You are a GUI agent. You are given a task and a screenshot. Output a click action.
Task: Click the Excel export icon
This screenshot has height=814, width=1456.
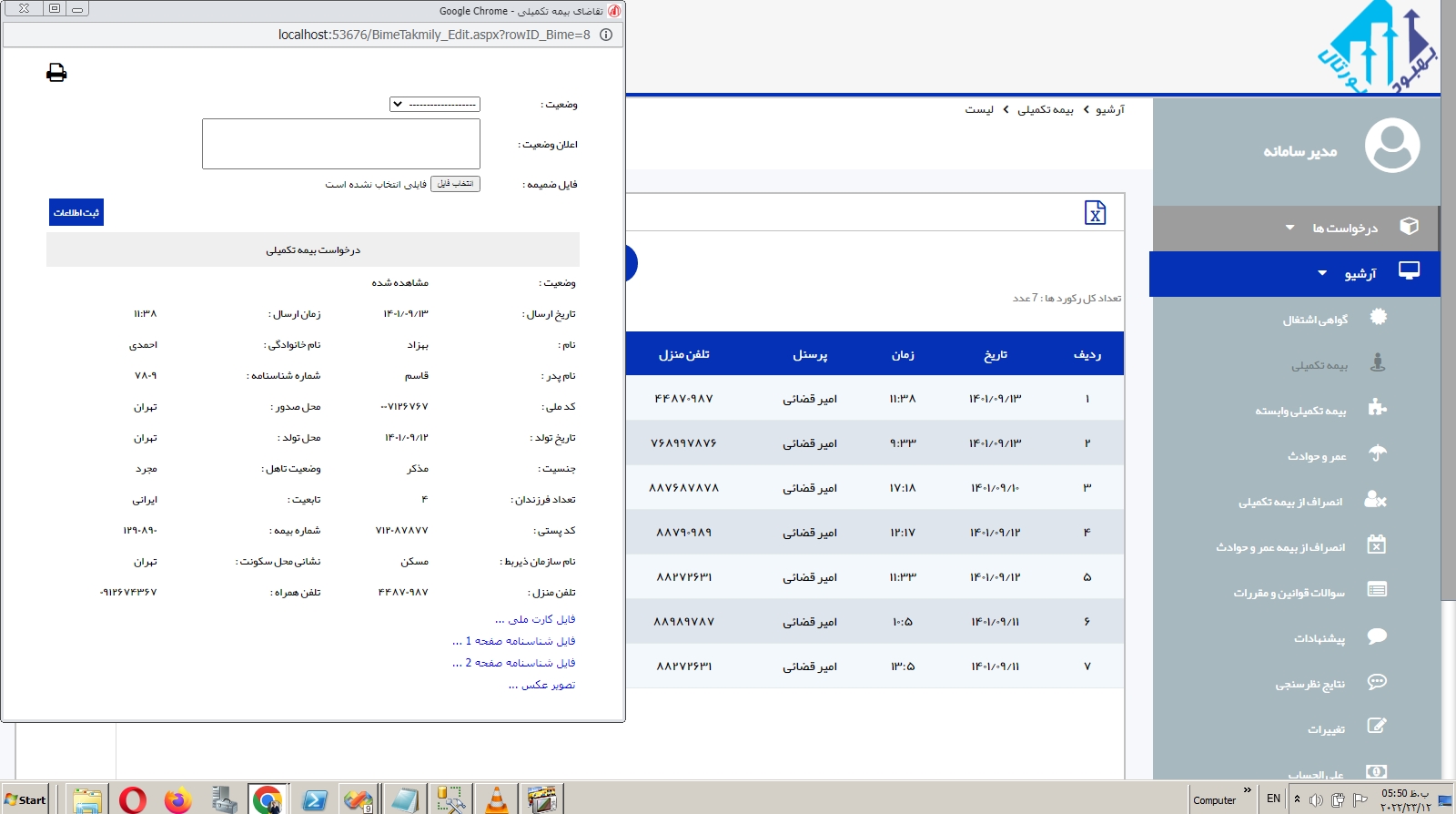click(1095, 213)
